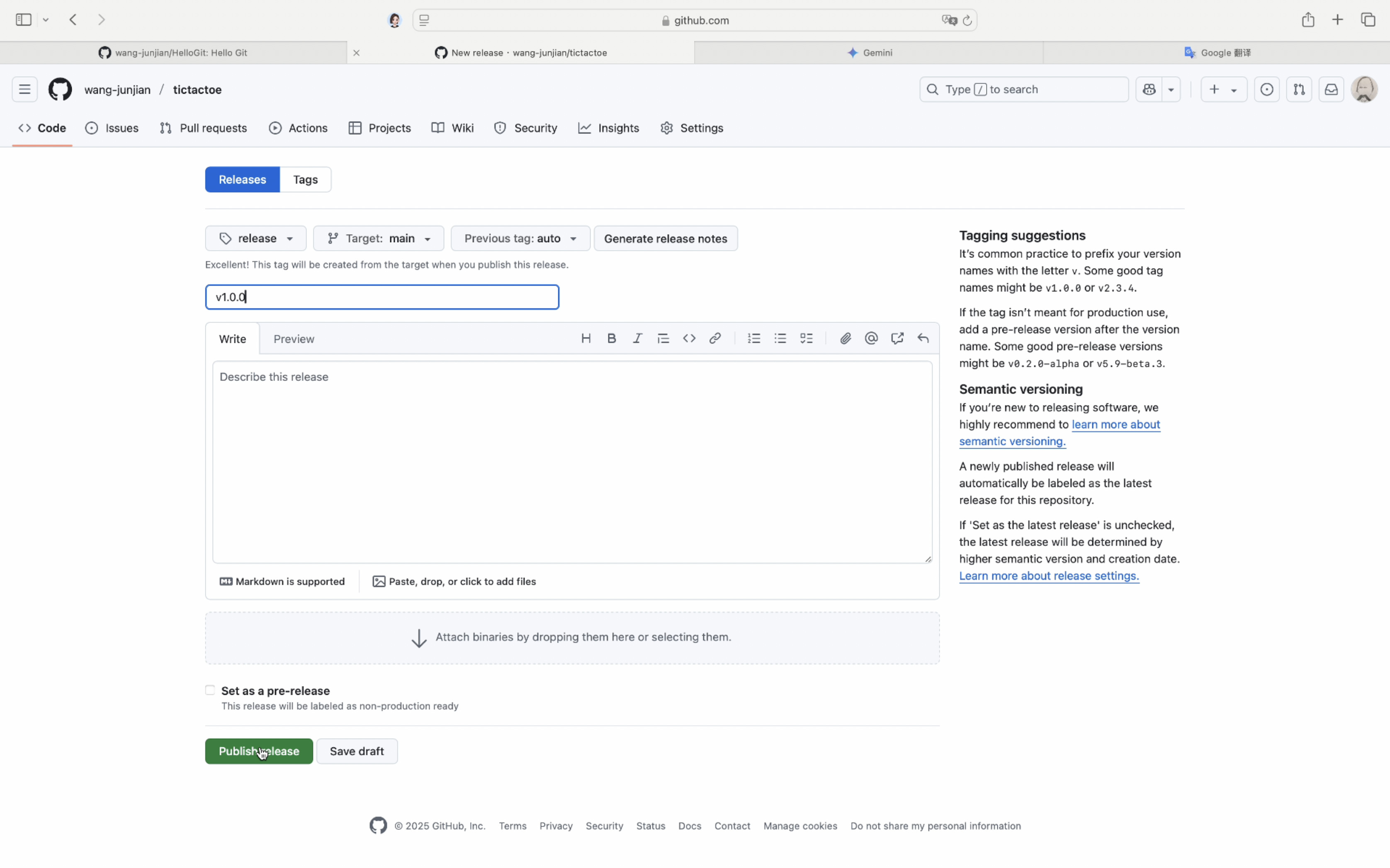Switch to the Preview tab
Image resolution: width=1390 pixels, height=868 pixels.
tap(294, 339)
